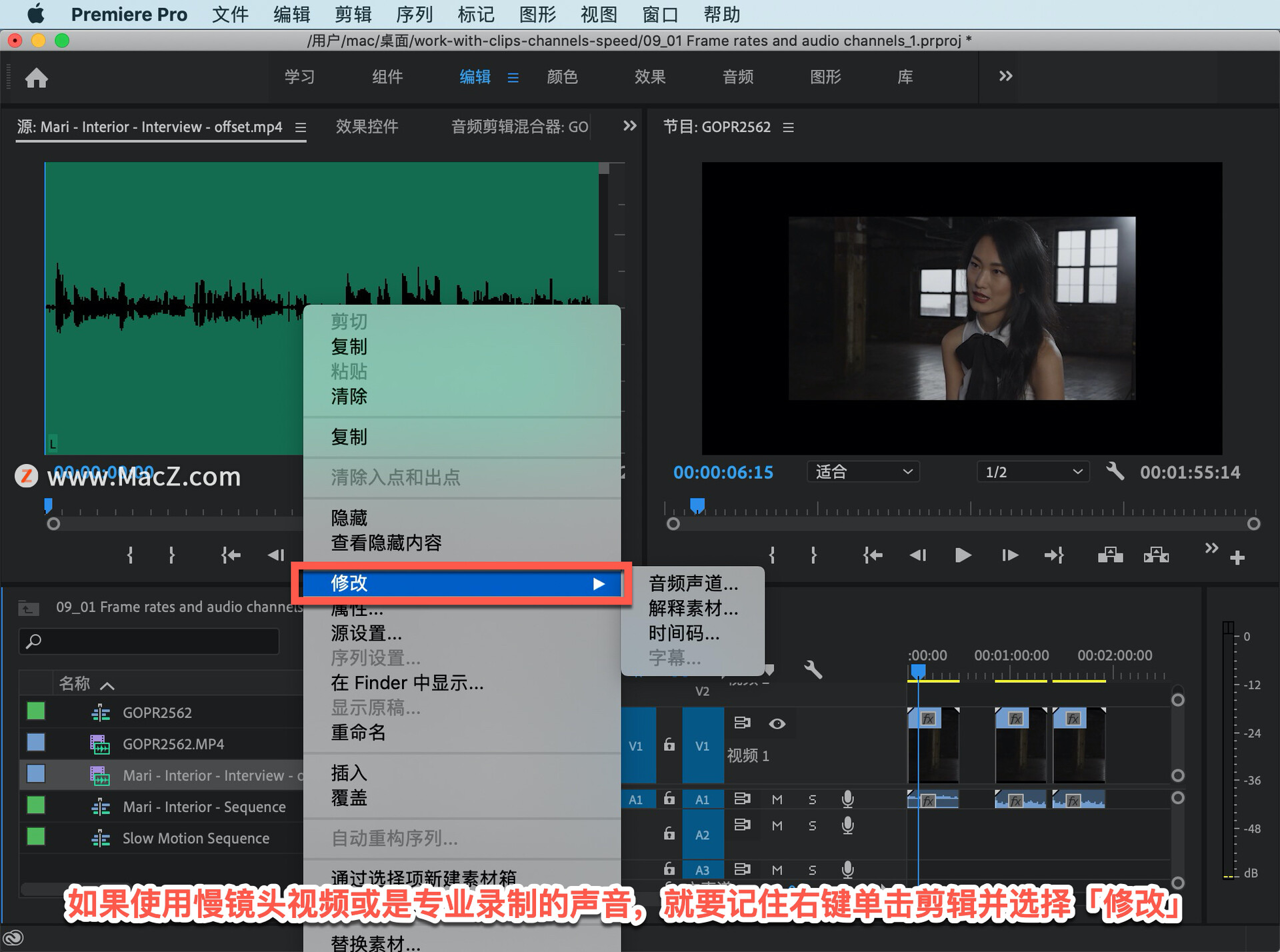Image resolution: width=1280 pixels, height=952 pixels.
Task: Go to in point in the Program monitor
Action: pyautogui.click(x=872, y=555)
